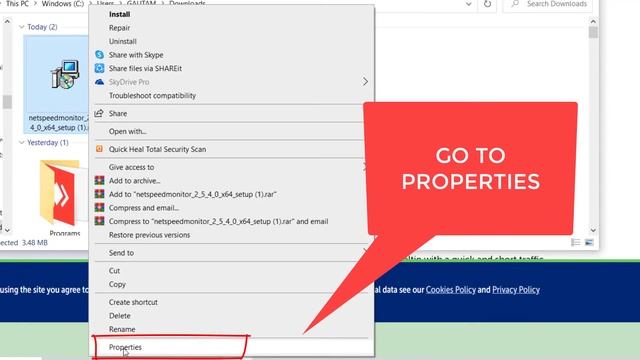Select the netspeedmonitor setup installer icon

coord(65,74)
